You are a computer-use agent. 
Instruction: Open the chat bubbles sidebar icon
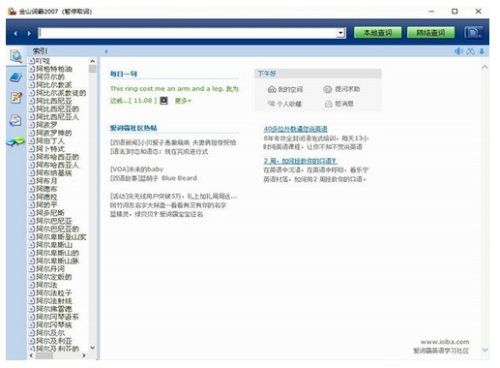coord(16,142)
